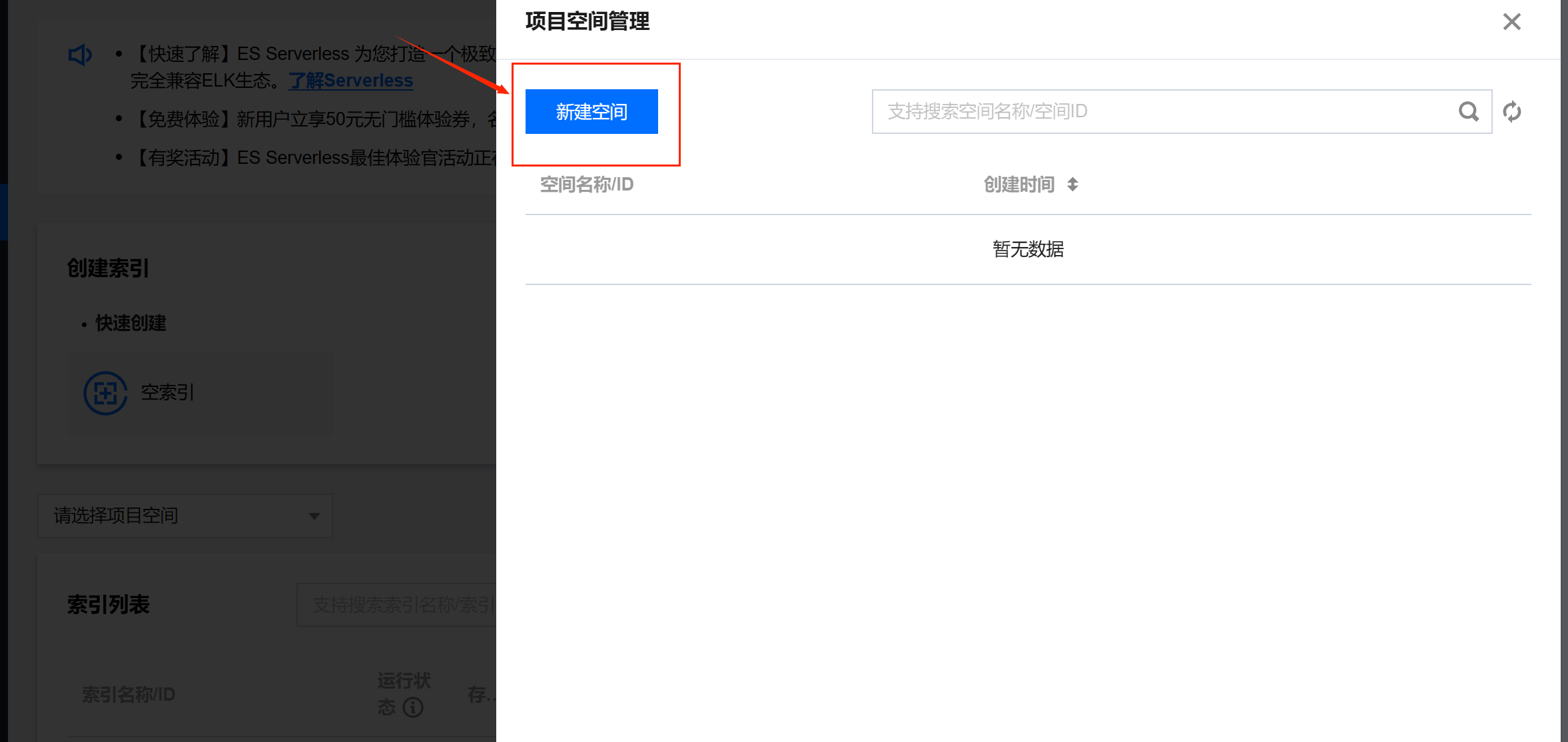Screen dimensions: 1568x742
Task: Click the 运行状态 info icon
Action: [x=413, y=707]
